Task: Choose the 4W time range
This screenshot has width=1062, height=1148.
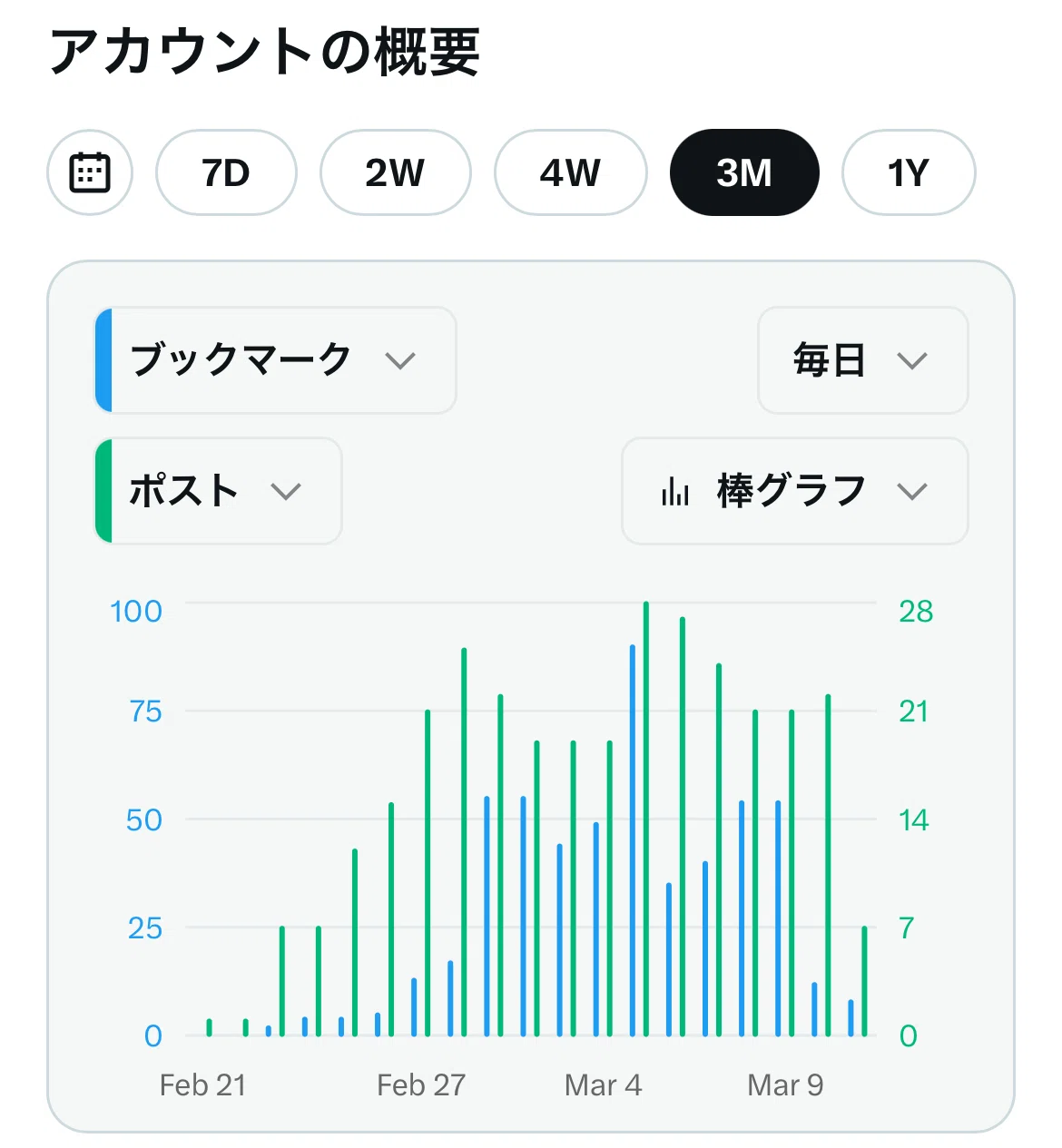Action: 570,172
